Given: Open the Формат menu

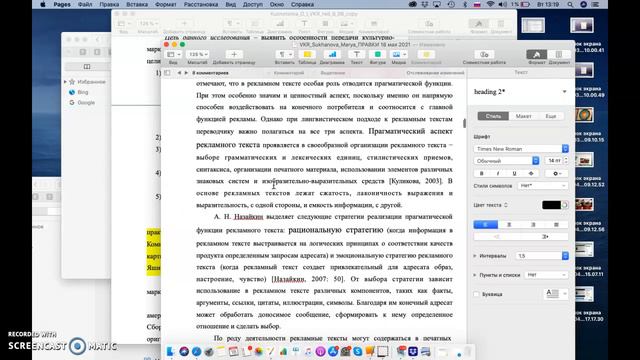Looking at the screenshot, I should 166,4.
